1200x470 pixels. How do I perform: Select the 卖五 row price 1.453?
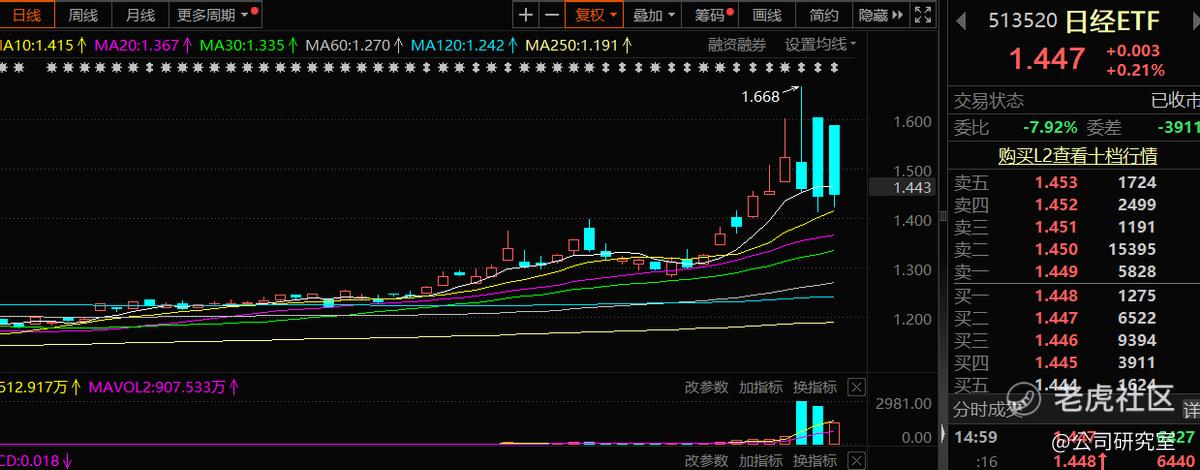[1056, 183]
